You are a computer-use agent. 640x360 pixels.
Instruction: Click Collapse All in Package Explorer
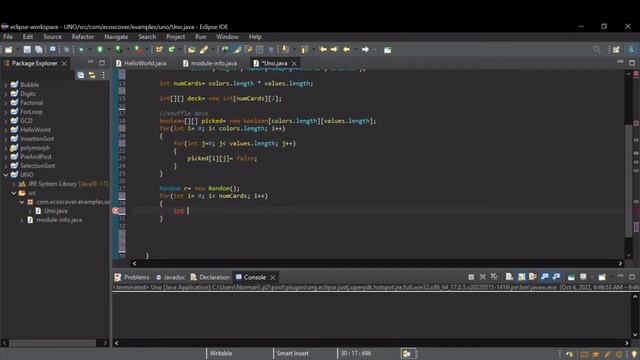click(81, 75)
